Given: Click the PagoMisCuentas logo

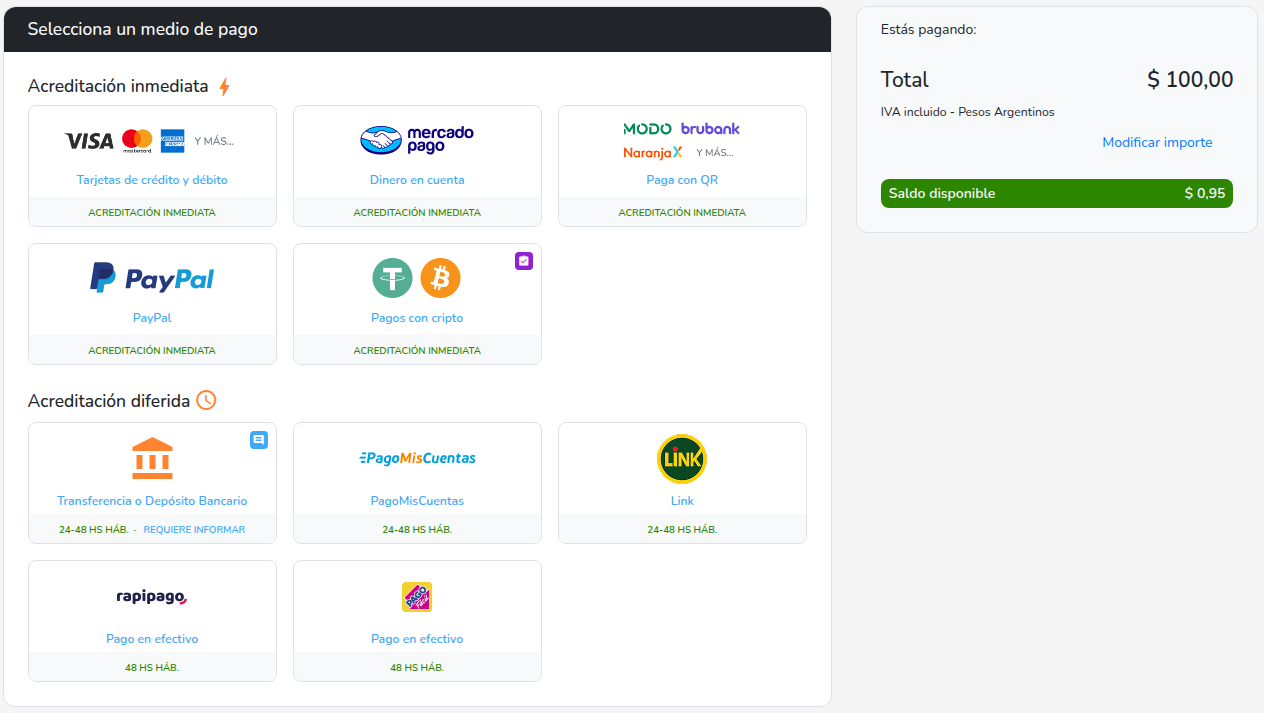Looking at the screenshot, I should pos(417,458).
